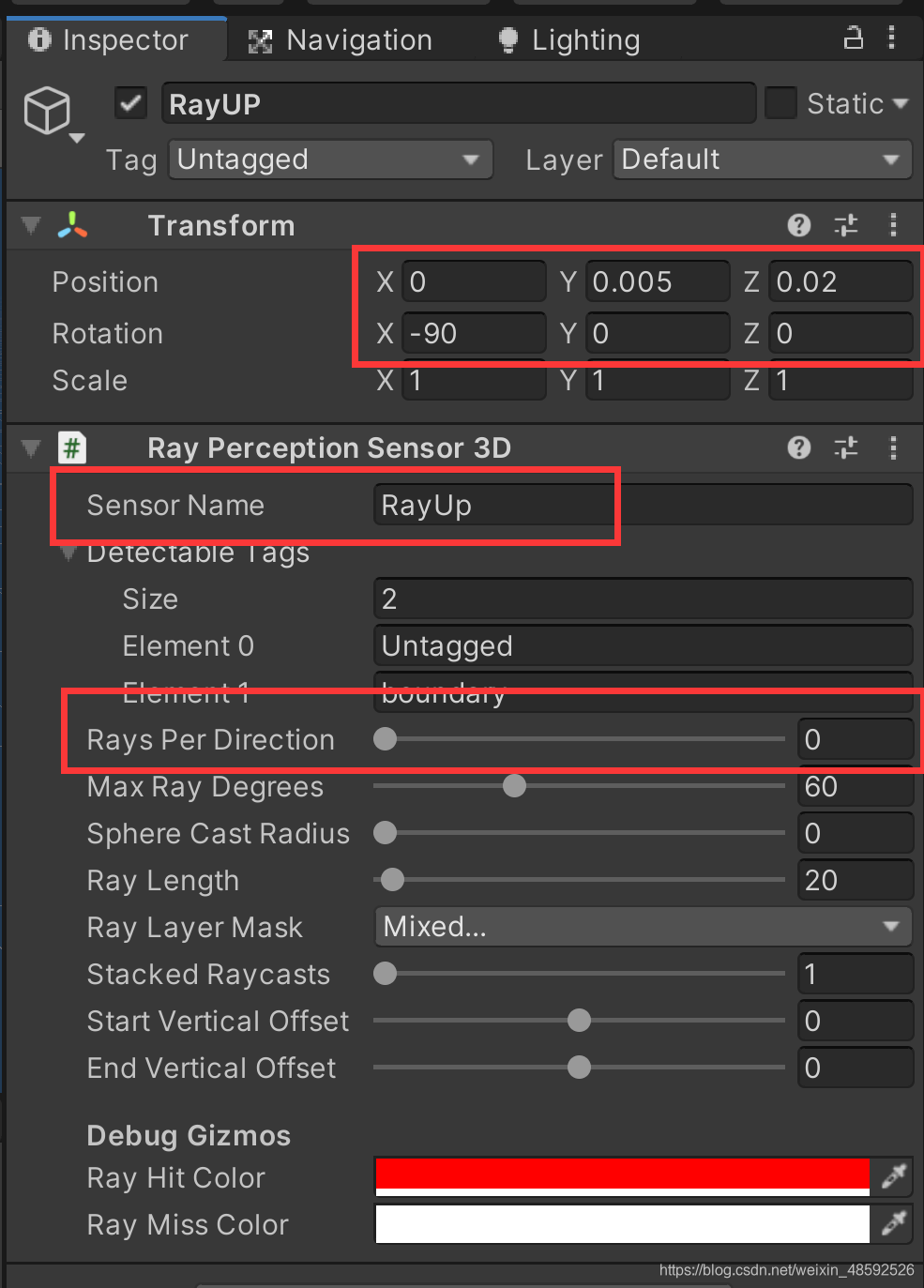924x1288 pixels.
Task: Enable the Static checkbox
Action: coord(780,103)
